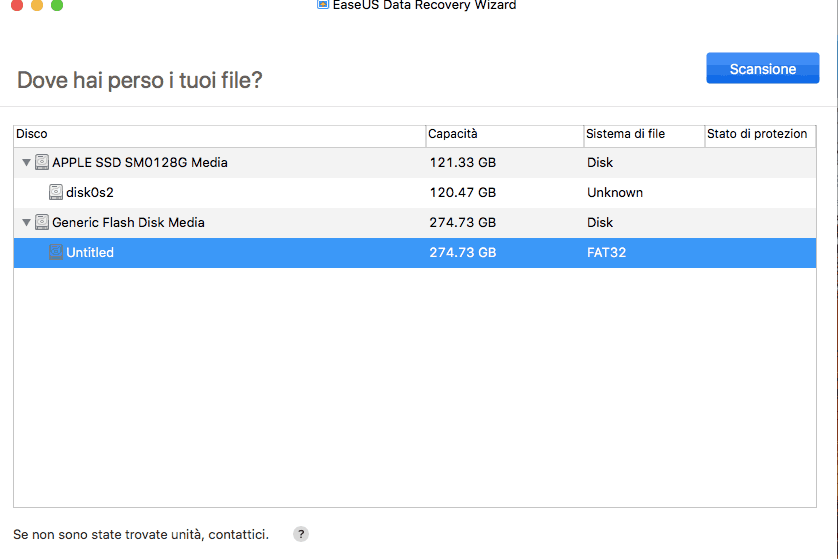Click the Stato di protezion column header
The image size is (838, 559).
[757, 134]
